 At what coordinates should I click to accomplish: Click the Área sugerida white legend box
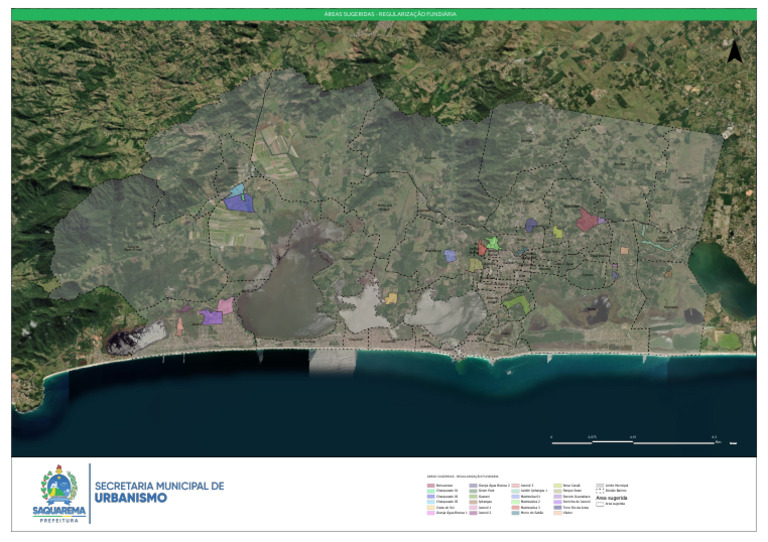coord(600,504)
